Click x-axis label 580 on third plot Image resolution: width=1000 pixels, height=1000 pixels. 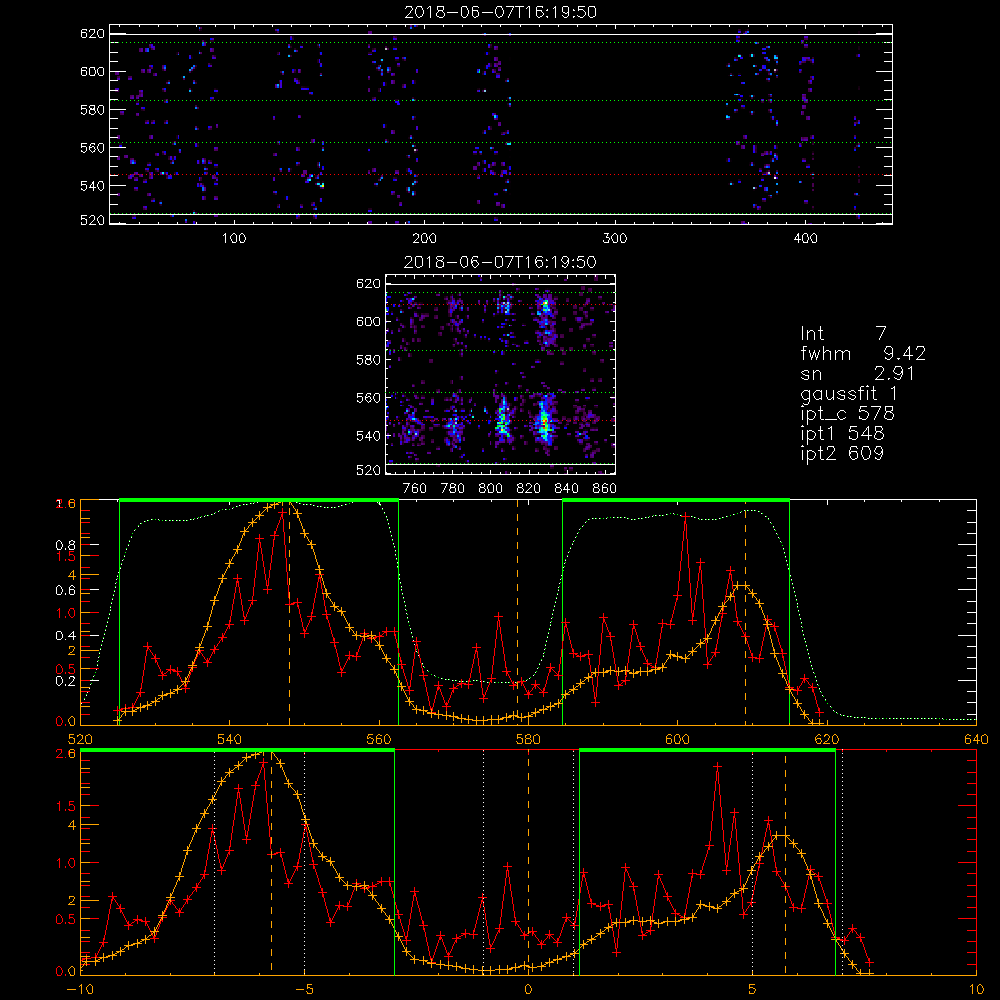click(528, 740)
